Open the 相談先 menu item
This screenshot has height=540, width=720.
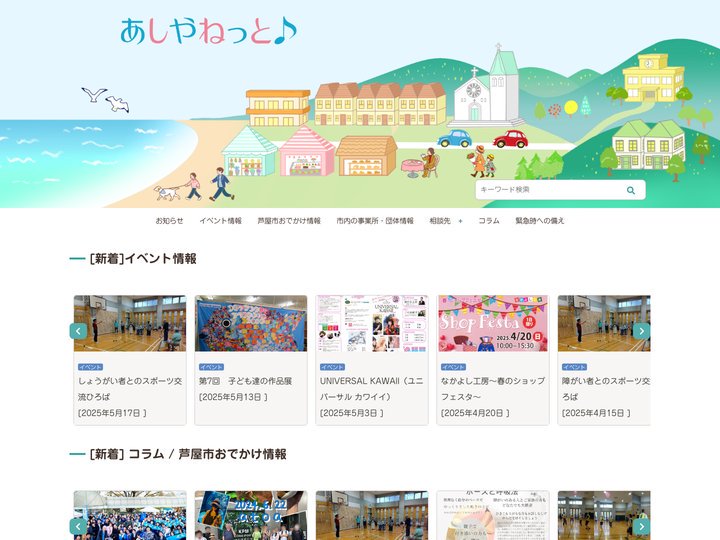(x=440, y=221)
